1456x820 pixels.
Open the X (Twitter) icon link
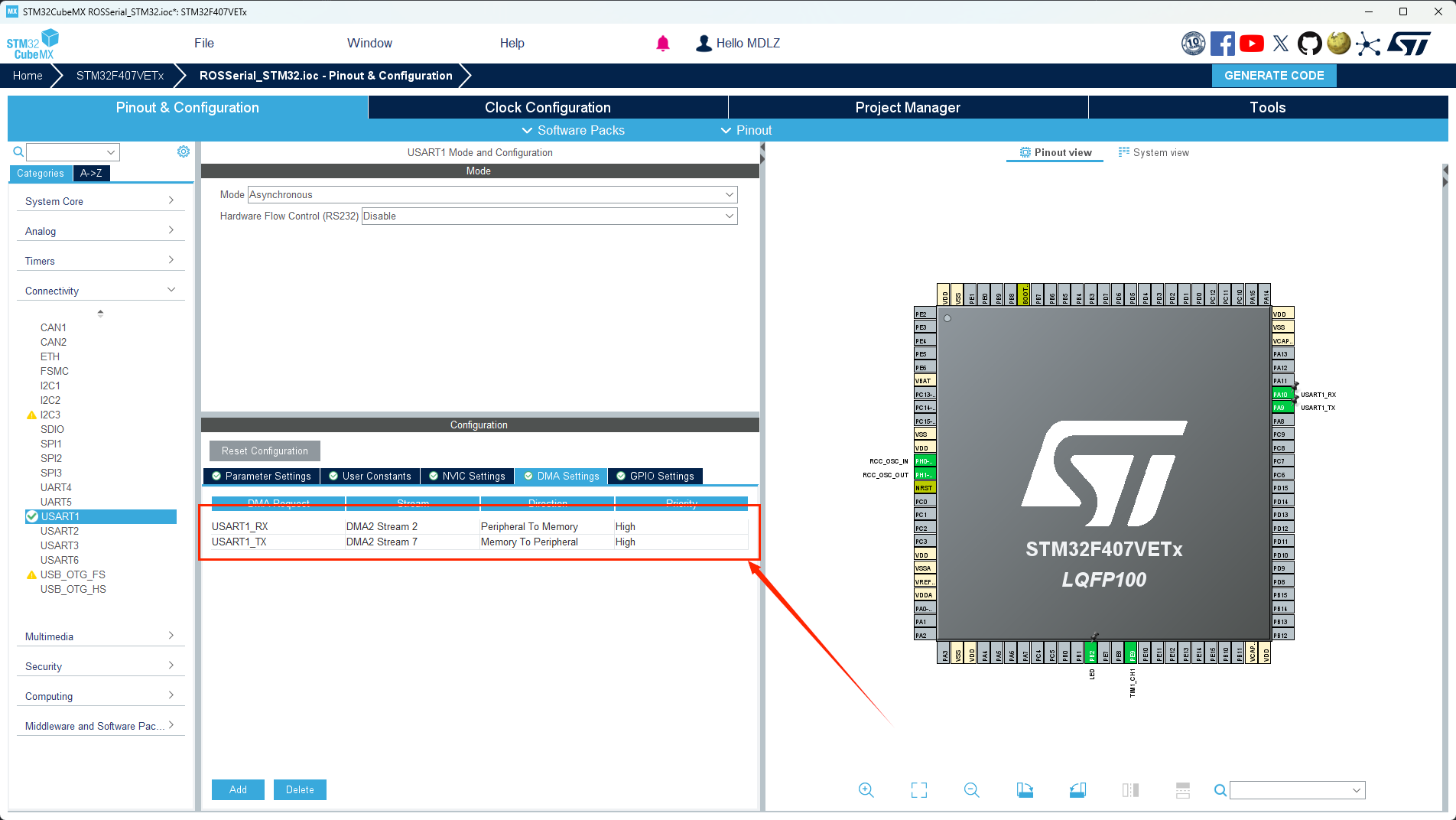click(x=1281, y=44)
